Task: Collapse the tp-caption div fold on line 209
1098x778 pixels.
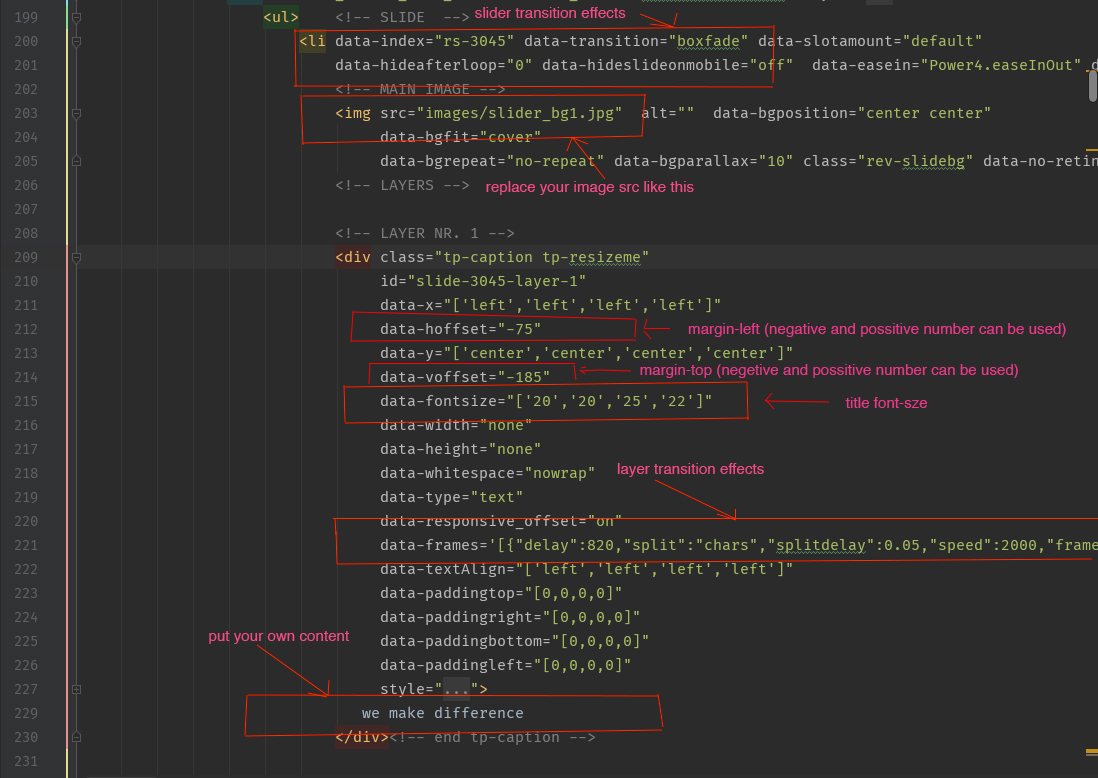Action: (x=76, y=258)
